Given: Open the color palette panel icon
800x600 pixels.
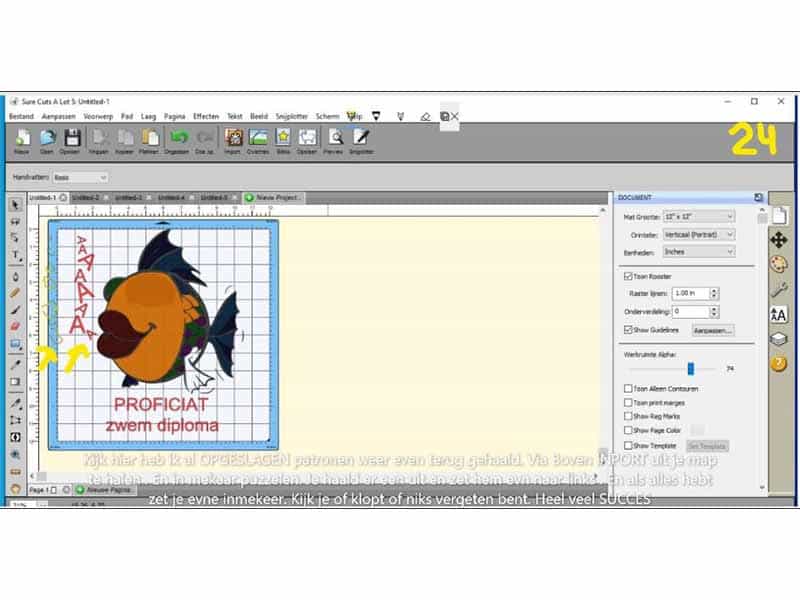Looking at the screenshot, I should coord(779,264).
